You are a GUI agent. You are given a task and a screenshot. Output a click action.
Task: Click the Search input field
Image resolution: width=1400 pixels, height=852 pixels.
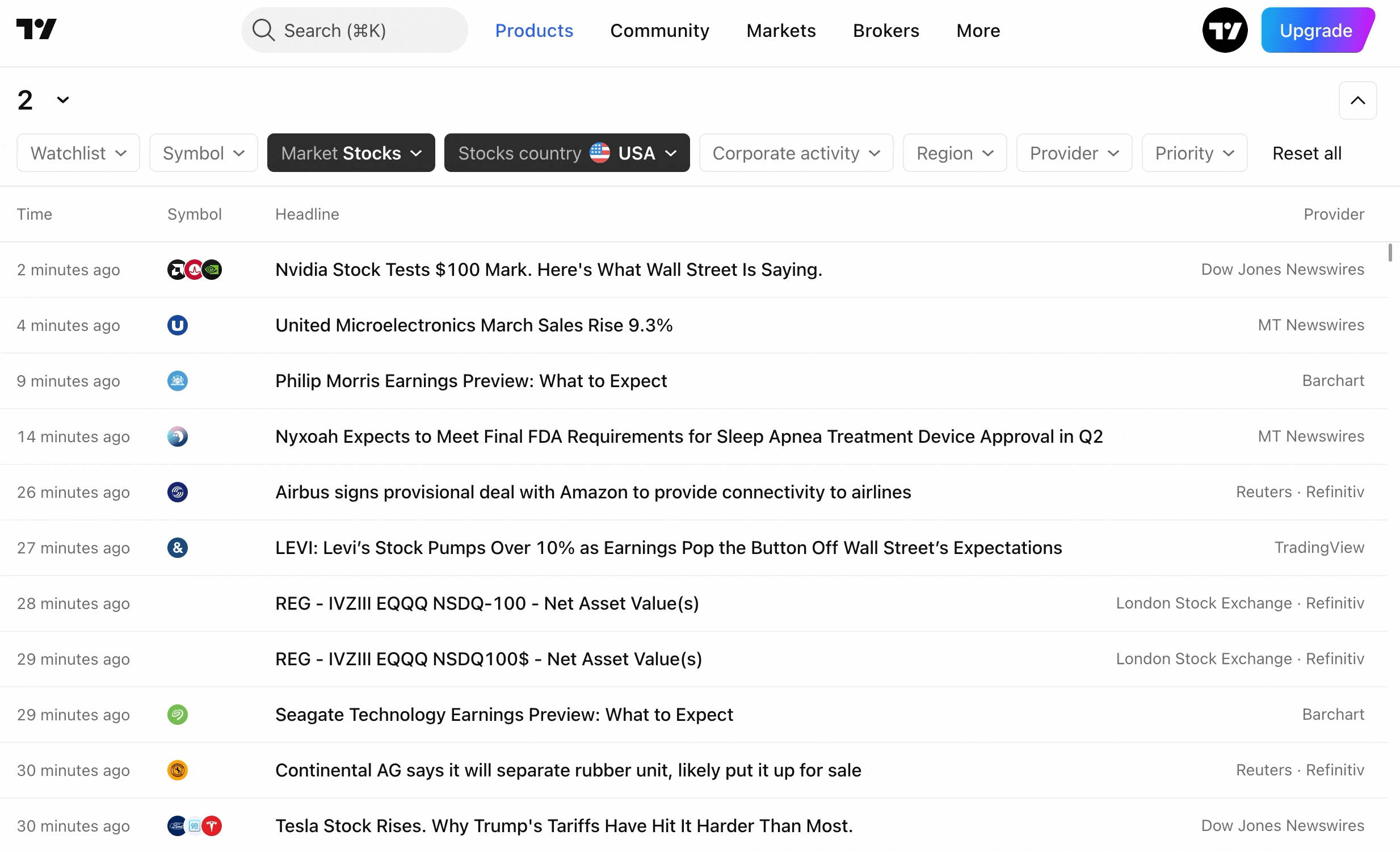[x=364, y=30]
